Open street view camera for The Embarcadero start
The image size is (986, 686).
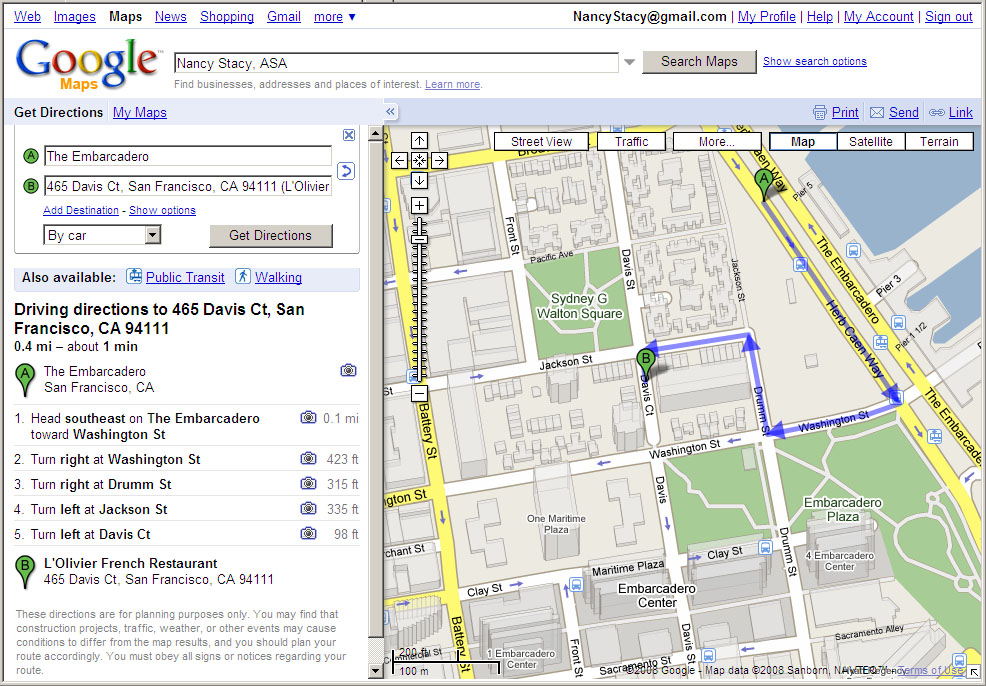tap(348, 370)
